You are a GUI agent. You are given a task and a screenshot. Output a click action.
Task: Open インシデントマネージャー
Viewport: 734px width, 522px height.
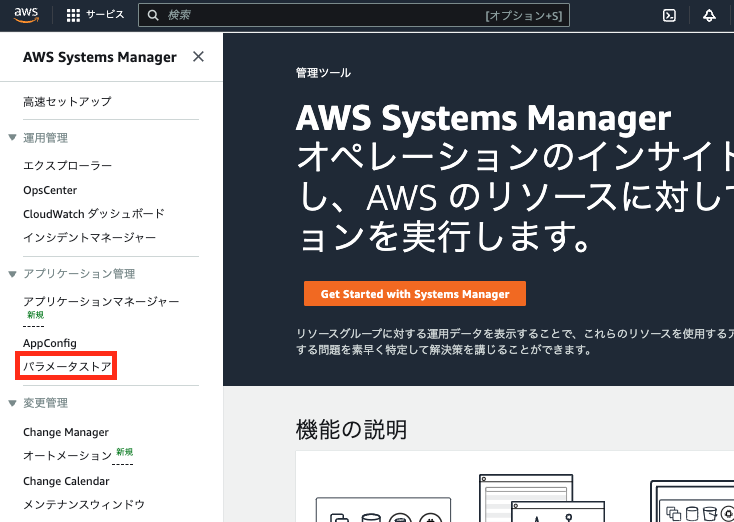coord(89,237)
